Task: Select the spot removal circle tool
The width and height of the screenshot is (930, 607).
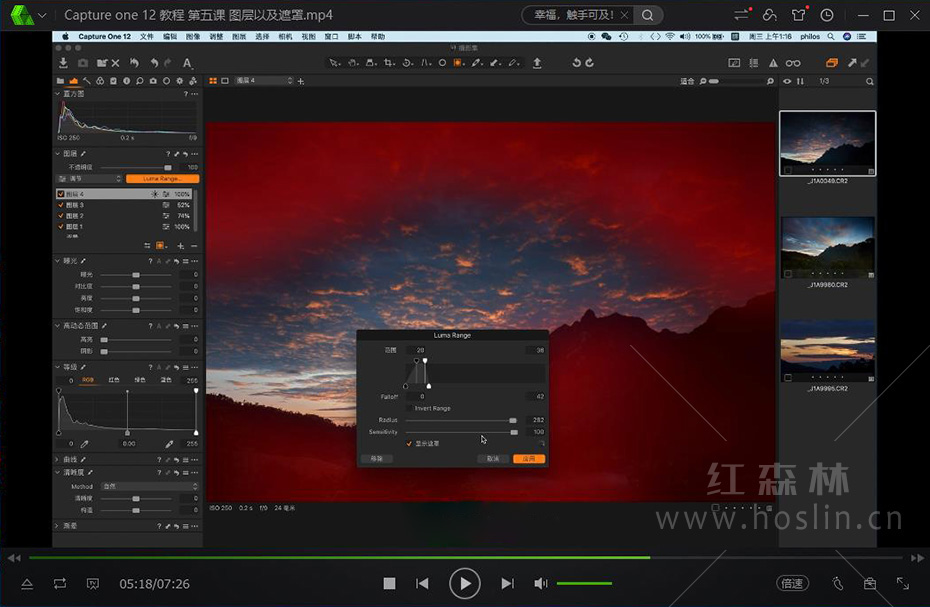Action: [442, 63]
